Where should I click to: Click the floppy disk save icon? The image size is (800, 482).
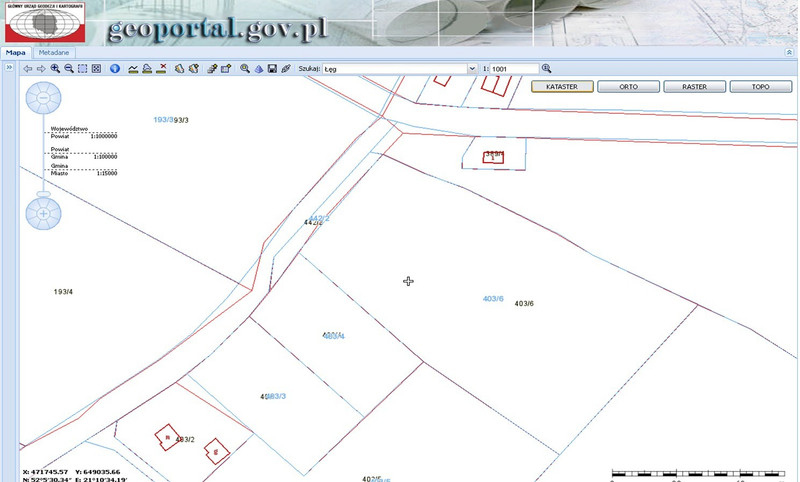coord(272,69)
